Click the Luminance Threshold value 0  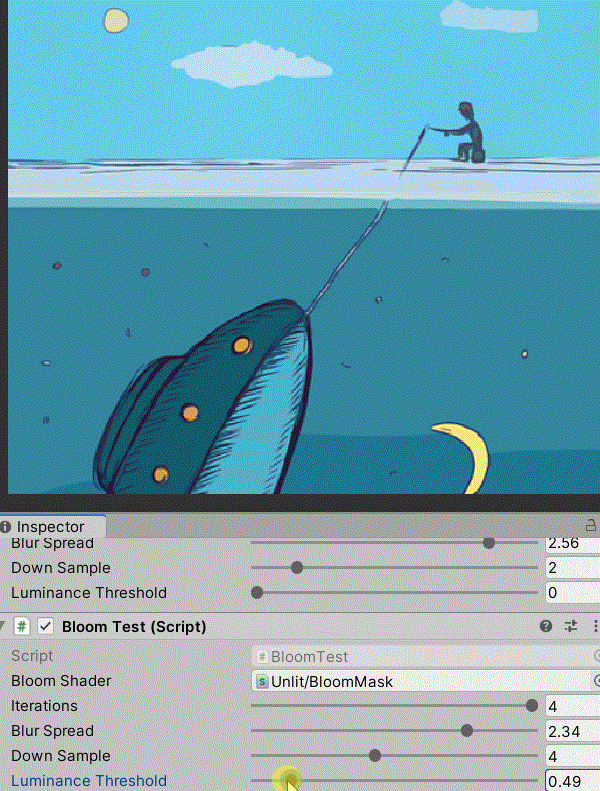point(573,593)
